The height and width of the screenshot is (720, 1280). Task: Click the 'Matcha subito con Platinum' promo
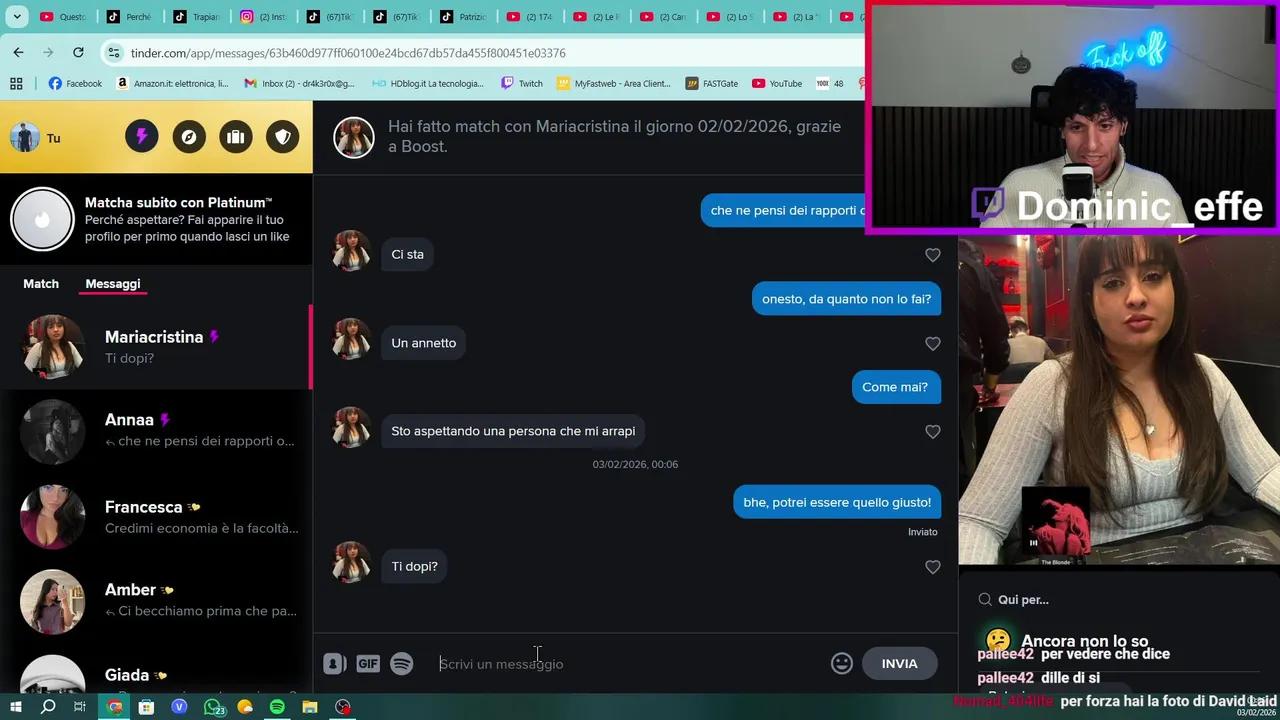point(156,219)
